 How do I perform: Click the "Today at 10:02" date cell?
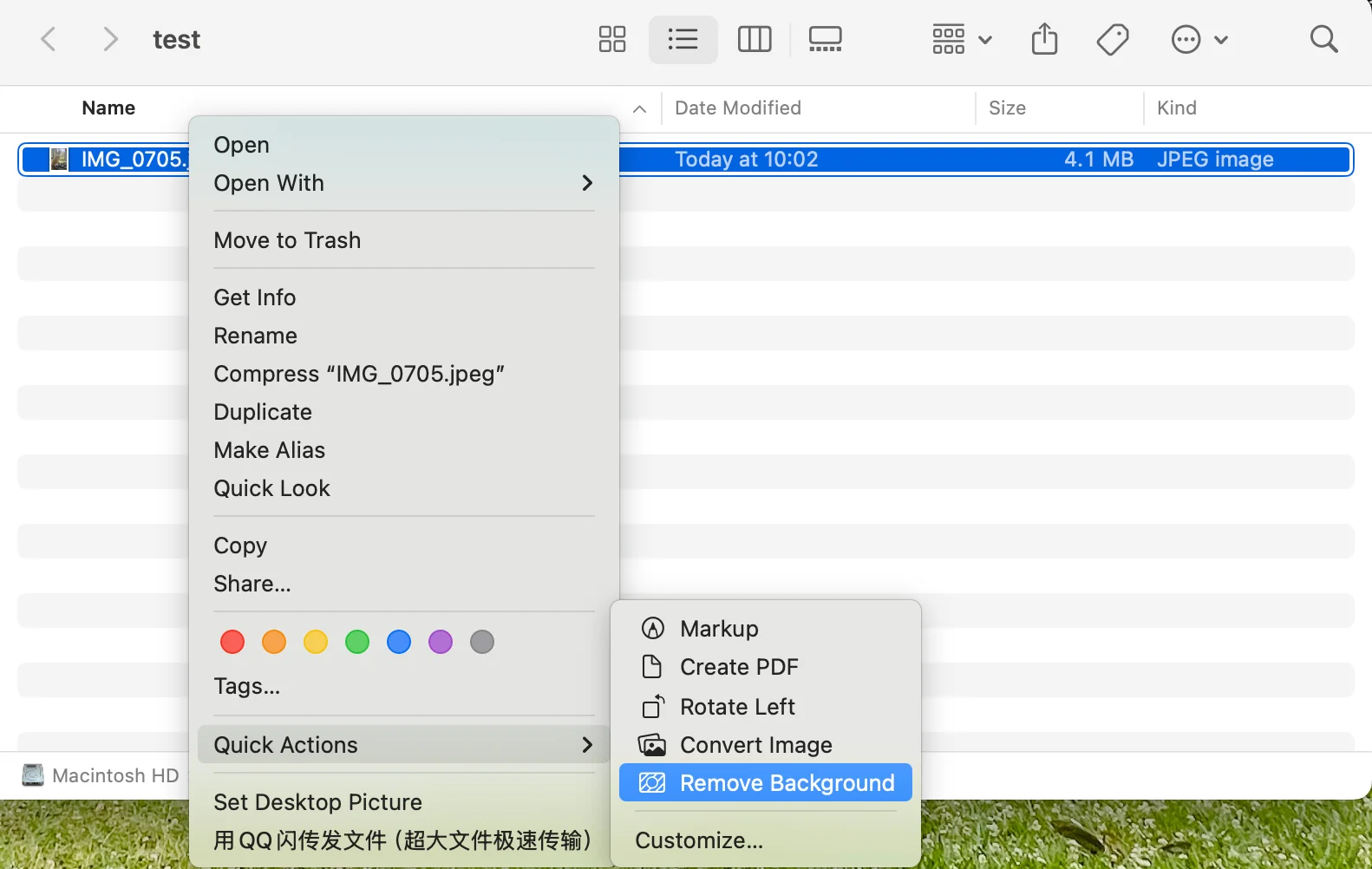(x=747, y=160)
